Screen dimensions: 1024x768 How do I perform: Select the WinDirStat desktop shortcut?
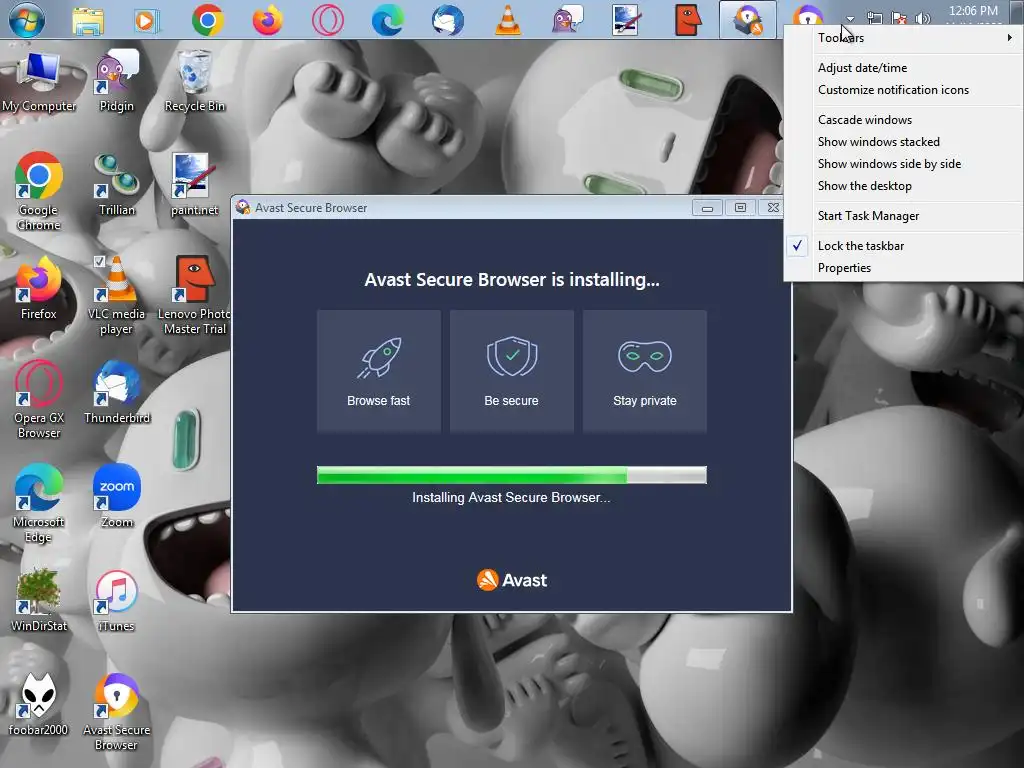coord(39,601)
